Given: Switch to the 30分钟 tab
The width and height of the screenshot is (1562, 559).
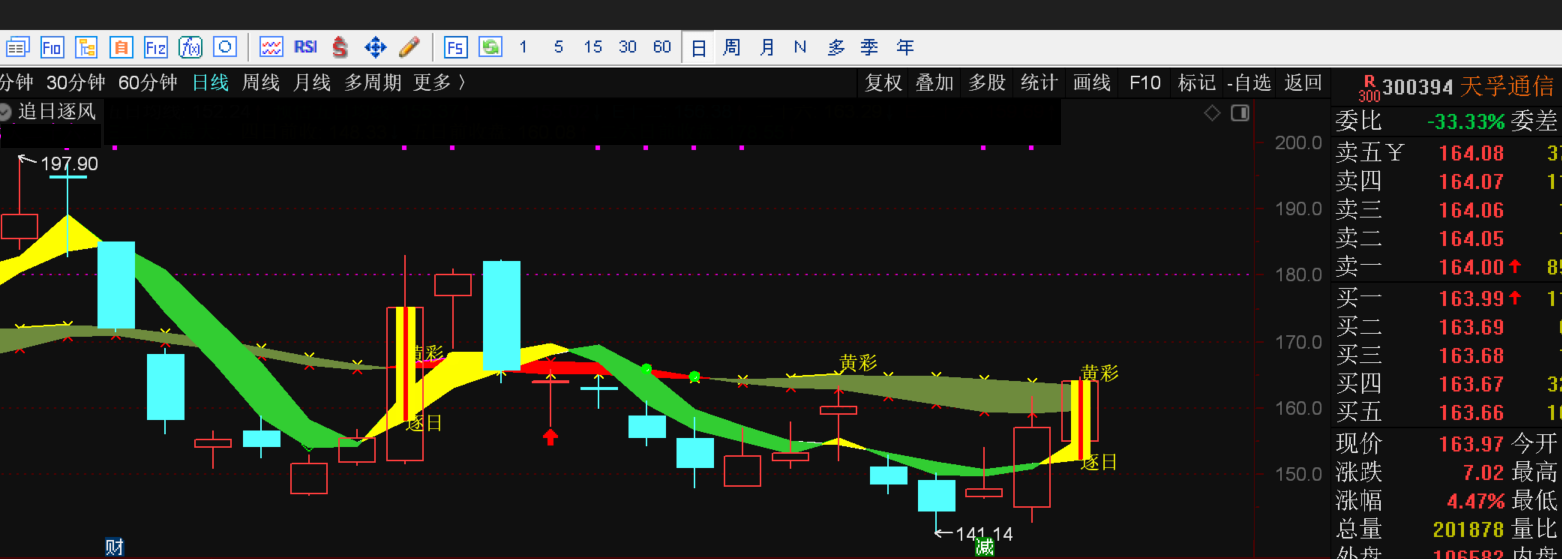Looking at the screenshot, I should (x=76, y=83).
